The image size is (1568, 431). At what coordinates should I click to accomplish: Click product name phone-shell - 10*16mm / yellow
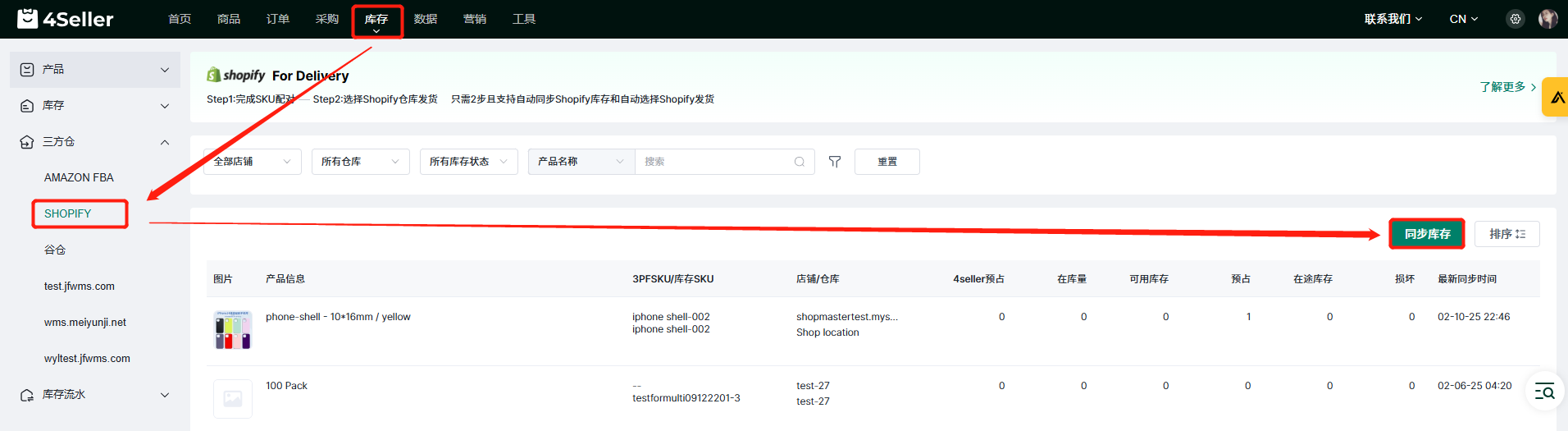[x=338, y=317]
